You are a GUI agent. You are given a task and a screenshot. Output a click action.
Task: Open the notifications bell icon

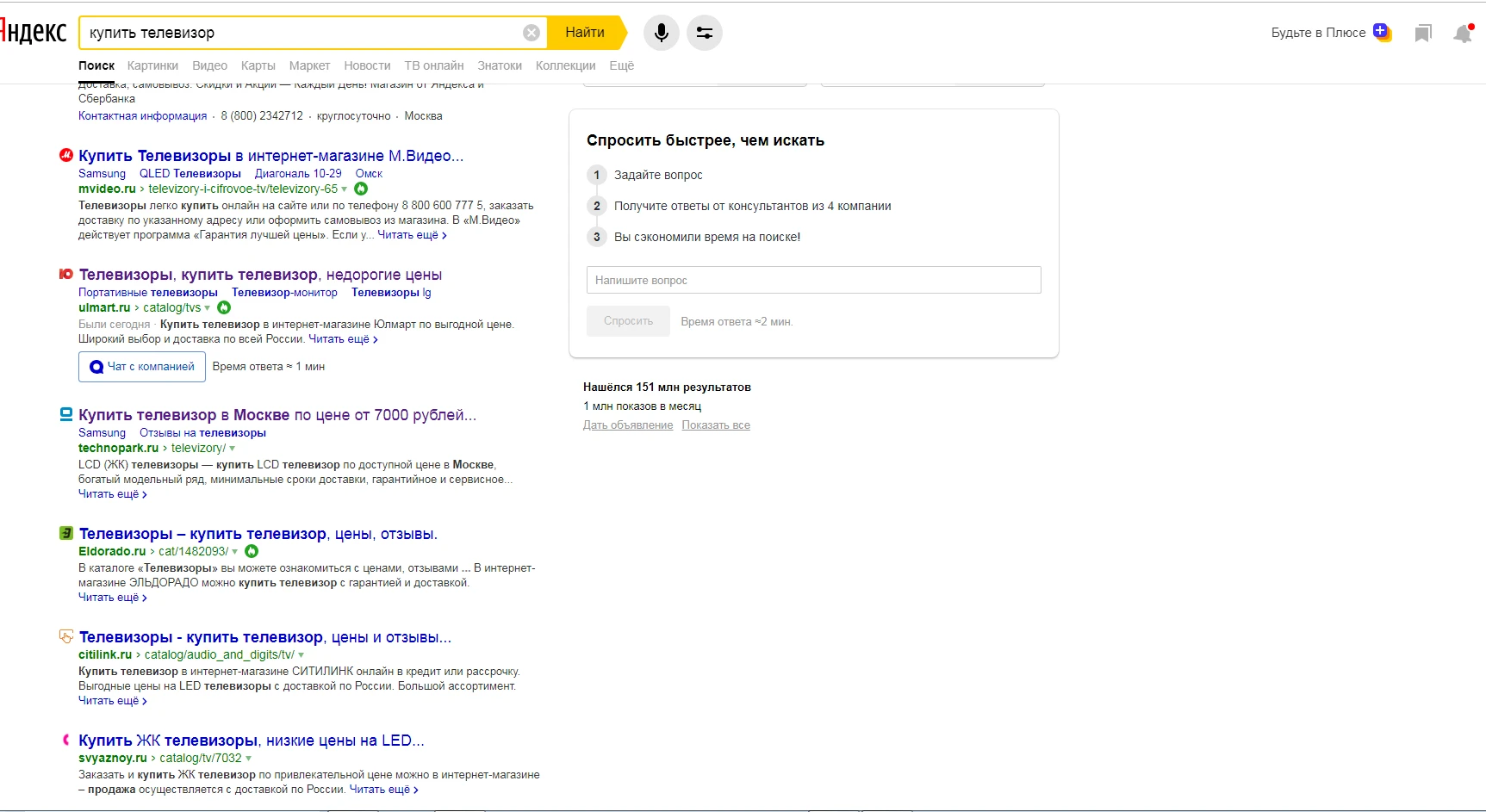coord(1463,34)
